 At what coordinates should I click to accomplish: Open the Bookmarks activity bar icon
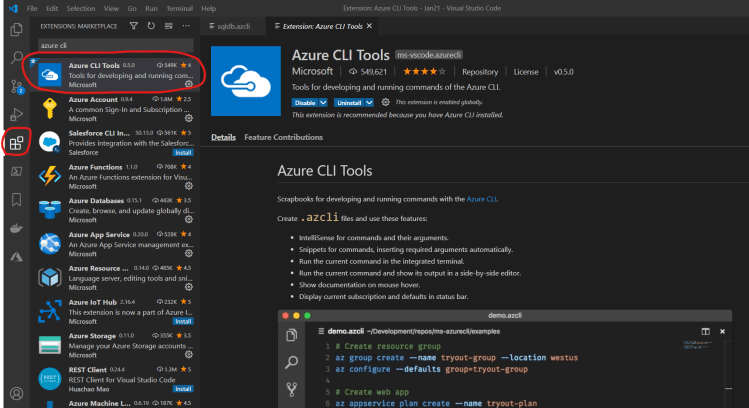[16, 199]
